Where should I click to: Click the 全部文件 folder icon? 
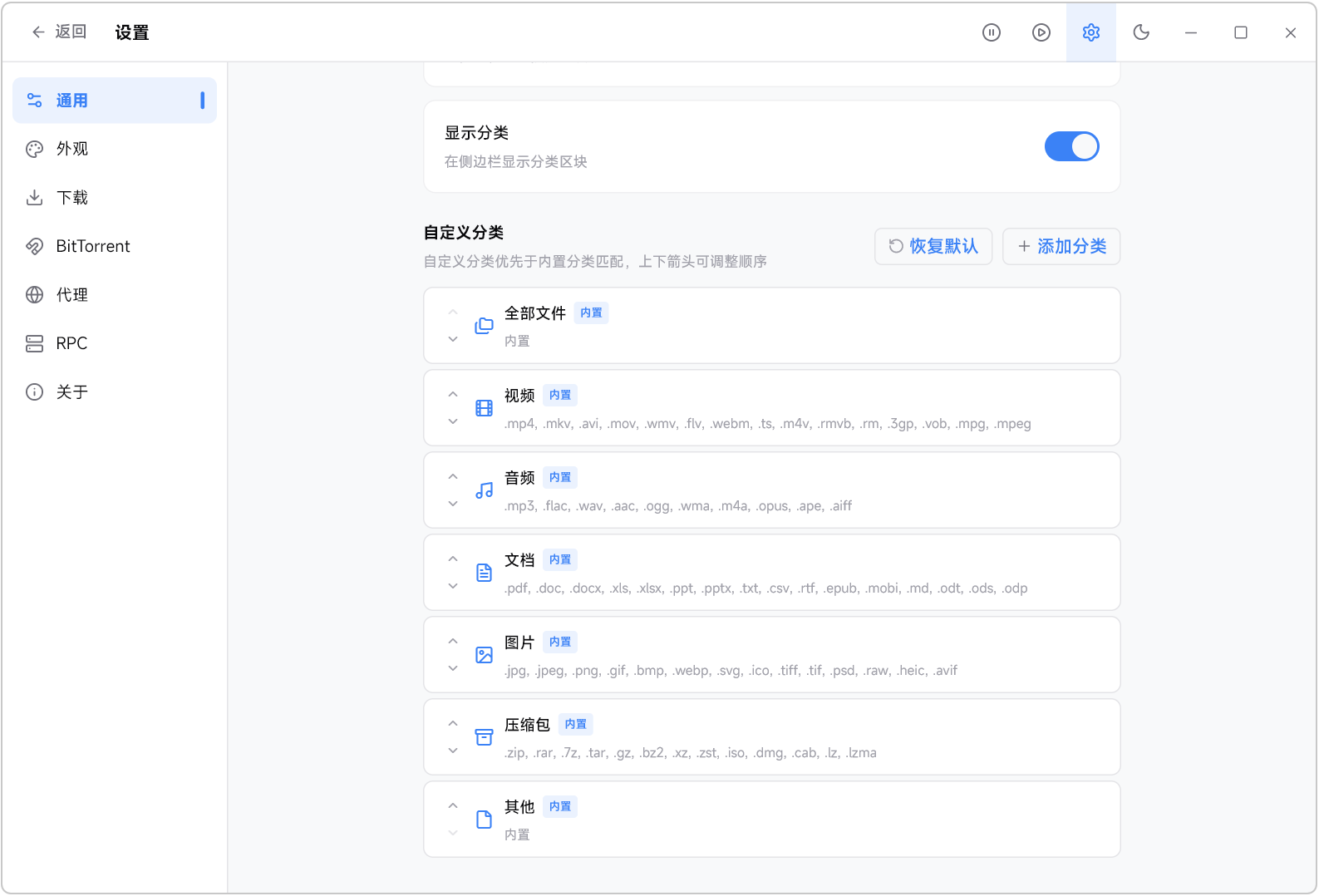tap(484, 326)
